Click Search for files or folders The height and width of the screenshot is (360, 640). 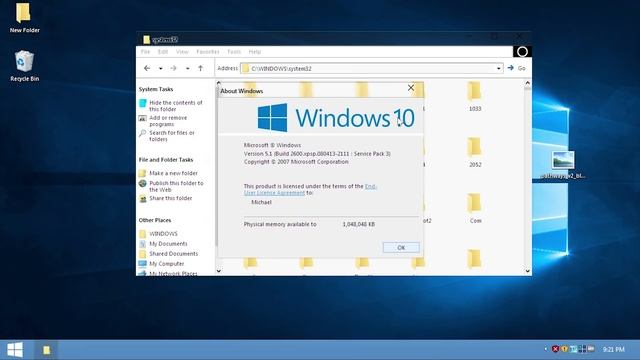[x=171, y=136]
